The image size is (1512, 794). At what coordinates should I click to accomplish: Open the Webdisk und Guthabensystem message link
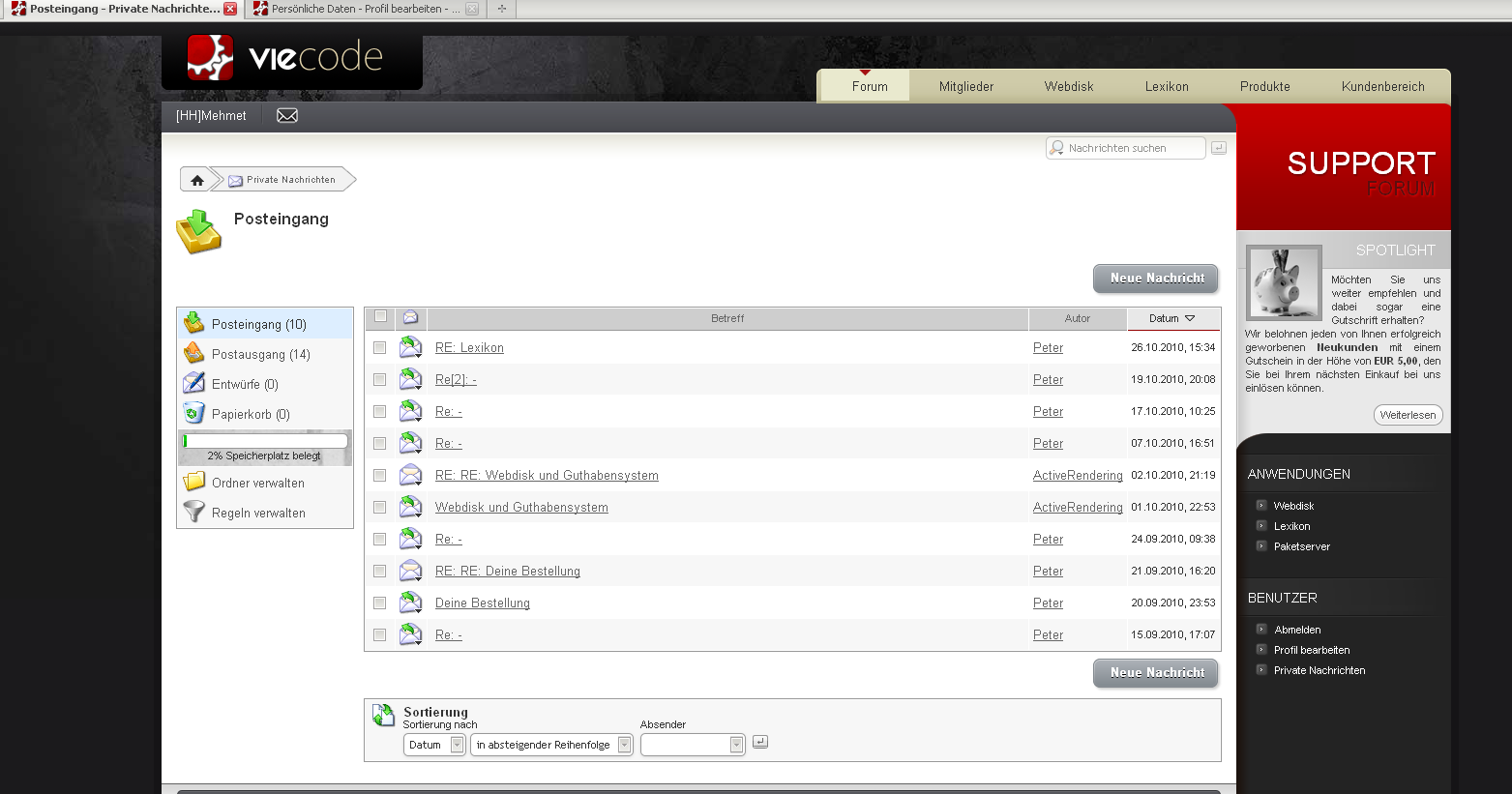click(521, 508)
